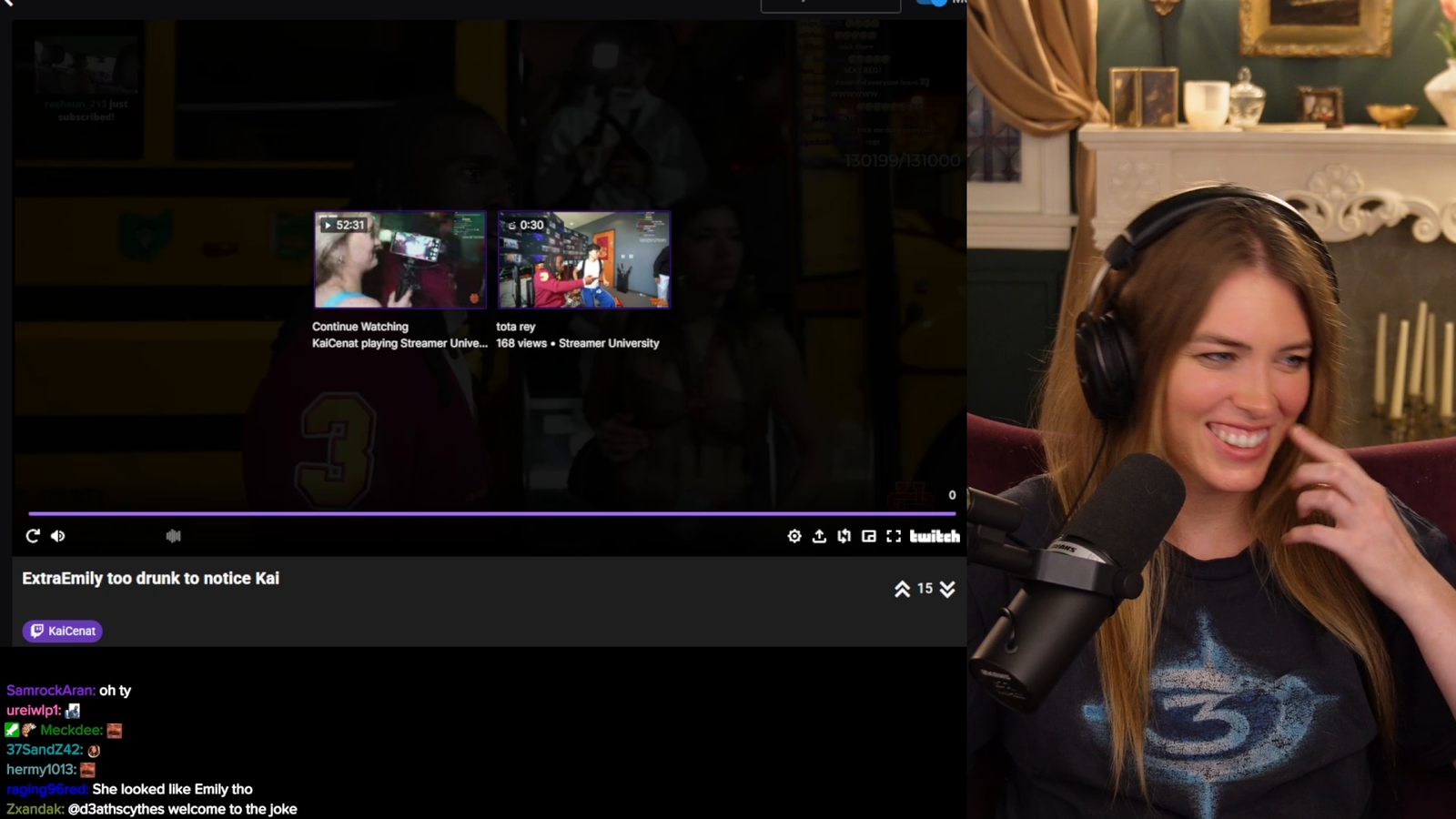Screen dimensions: 1456x819
Task: Click ureiwlp1 username in chat
Action: coord(34,711)
